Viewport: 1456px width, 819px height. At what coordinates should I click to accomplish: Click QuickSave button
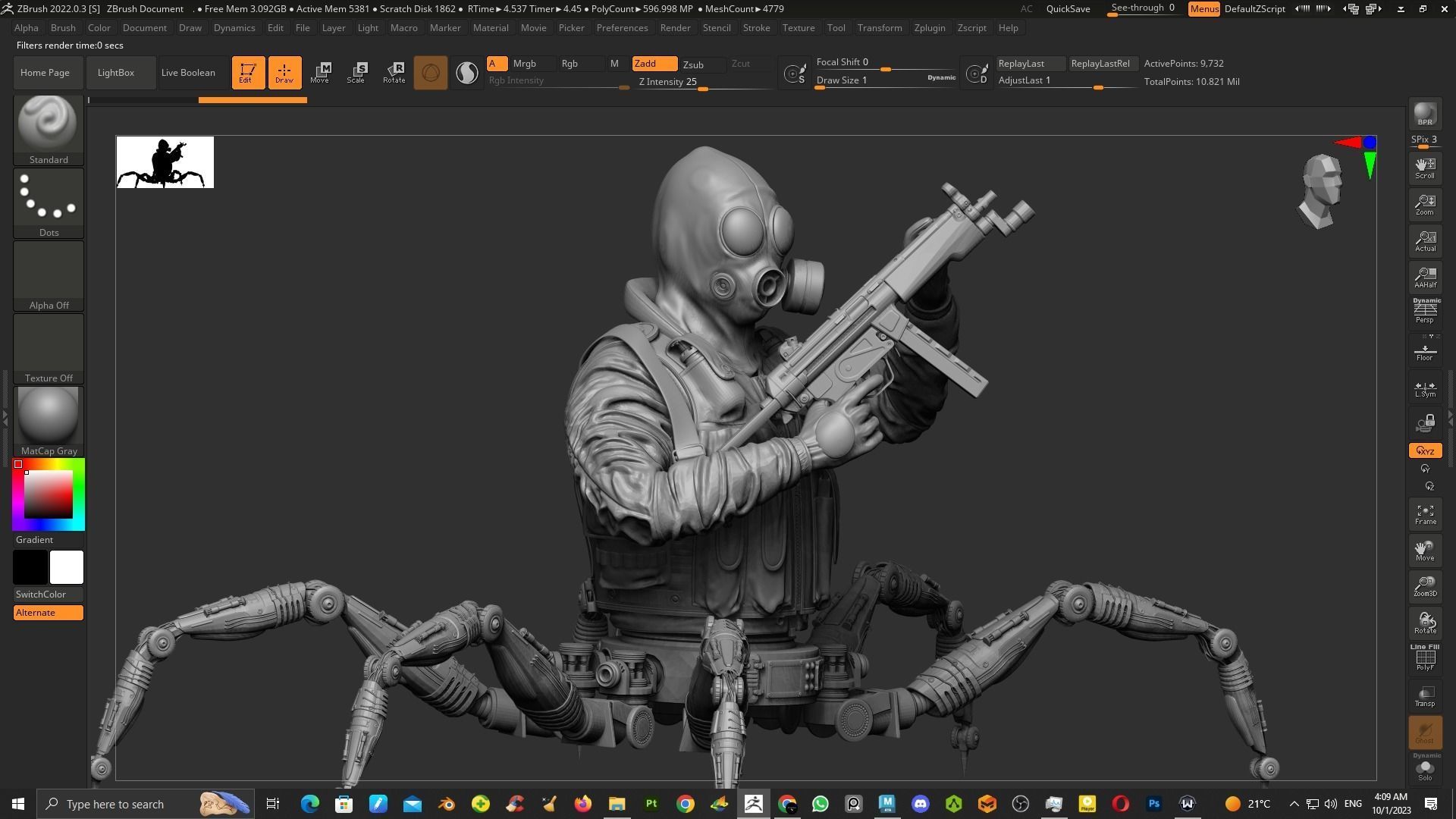click(x=1068, y=8)
